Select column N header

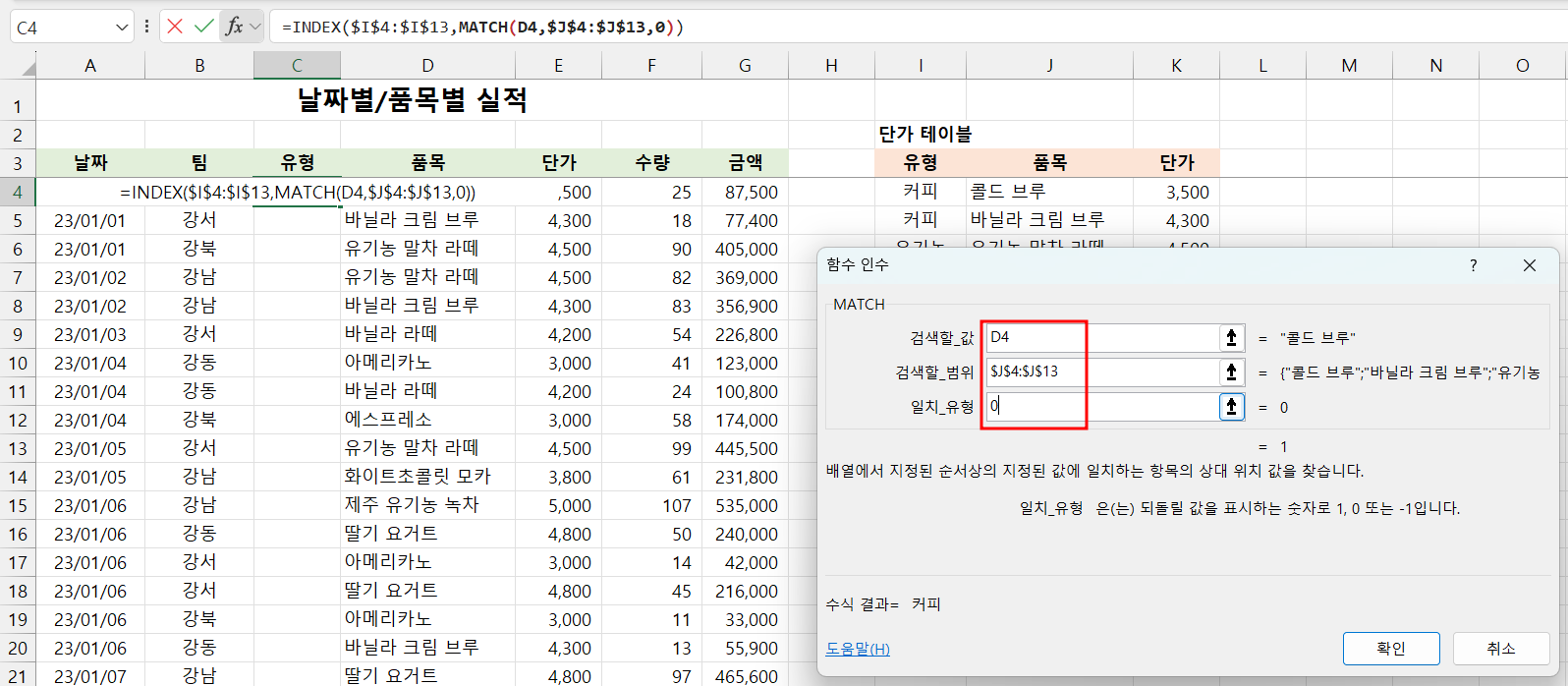(1435, 66)
